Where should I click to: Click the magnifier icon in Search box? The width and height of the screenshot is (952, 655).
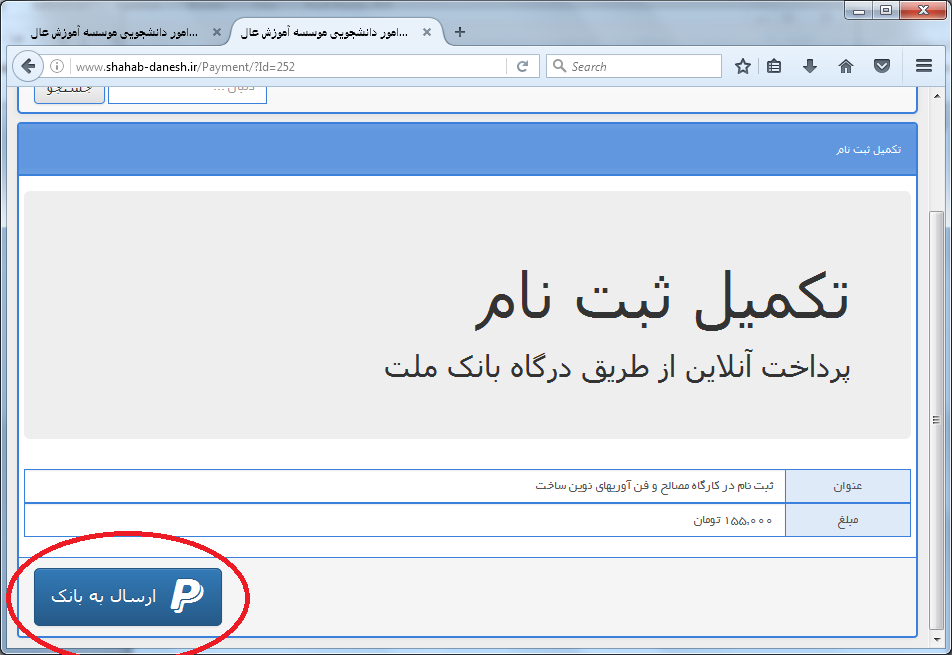click(559, 66)
